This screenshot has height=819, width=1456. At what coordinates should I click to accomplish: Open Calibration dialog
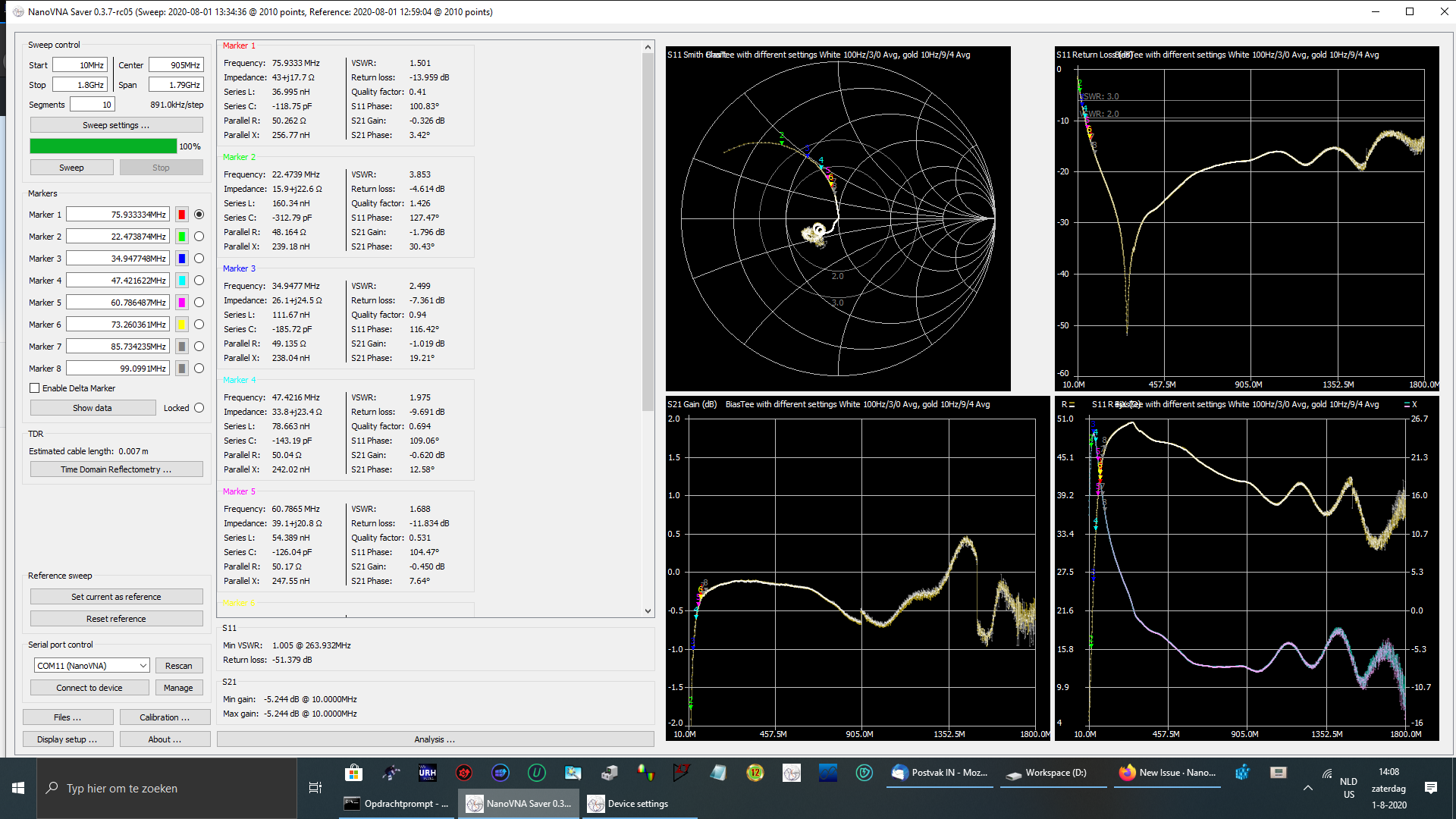(164, 717)
